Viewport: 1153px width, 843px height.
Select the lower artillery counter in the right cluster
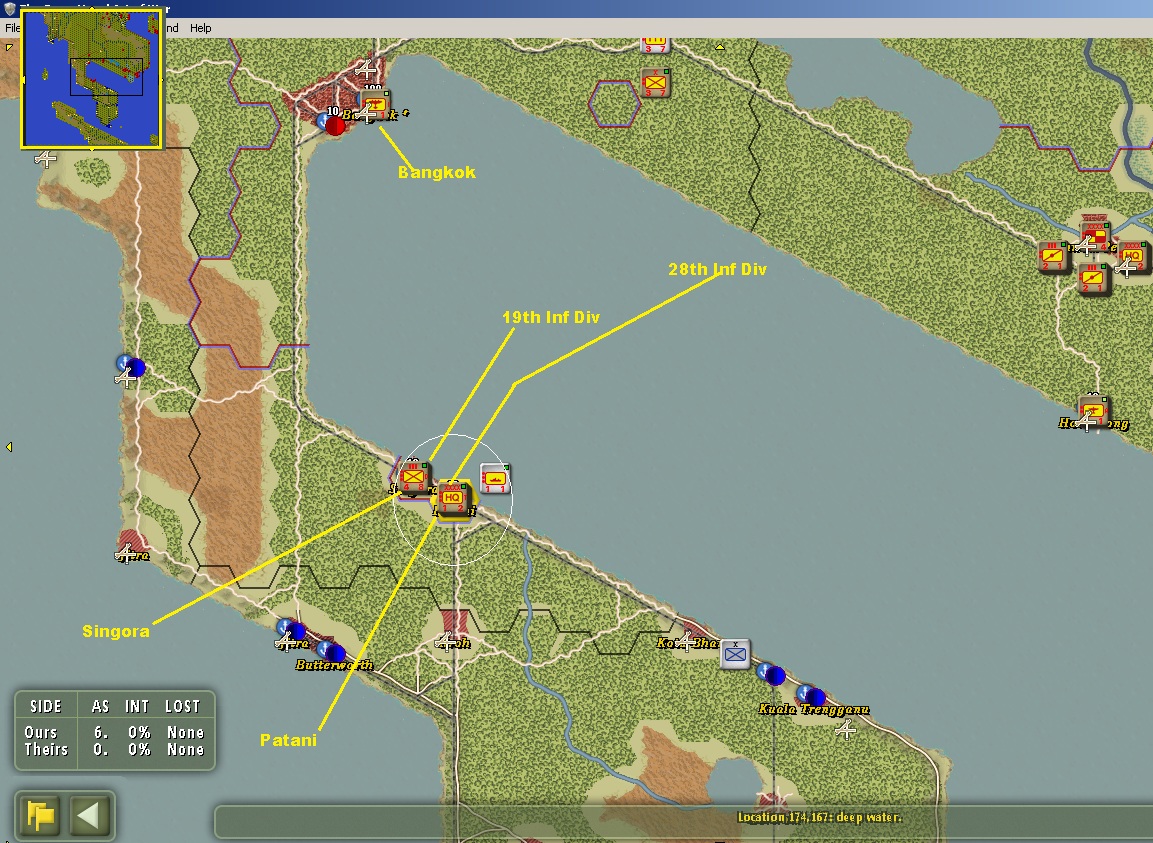tap(1093, 279)
